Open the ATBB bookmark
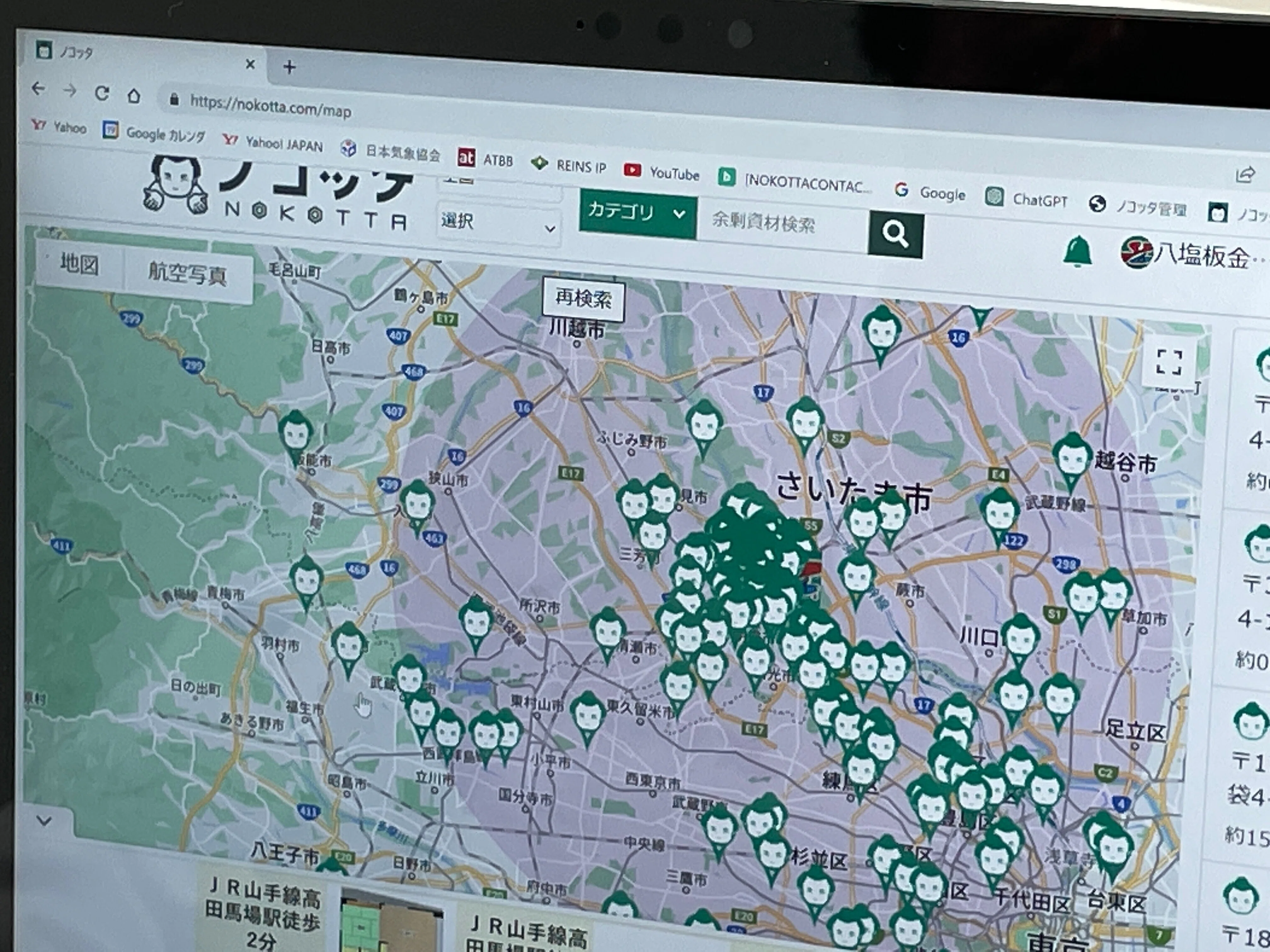 [485, 159]
